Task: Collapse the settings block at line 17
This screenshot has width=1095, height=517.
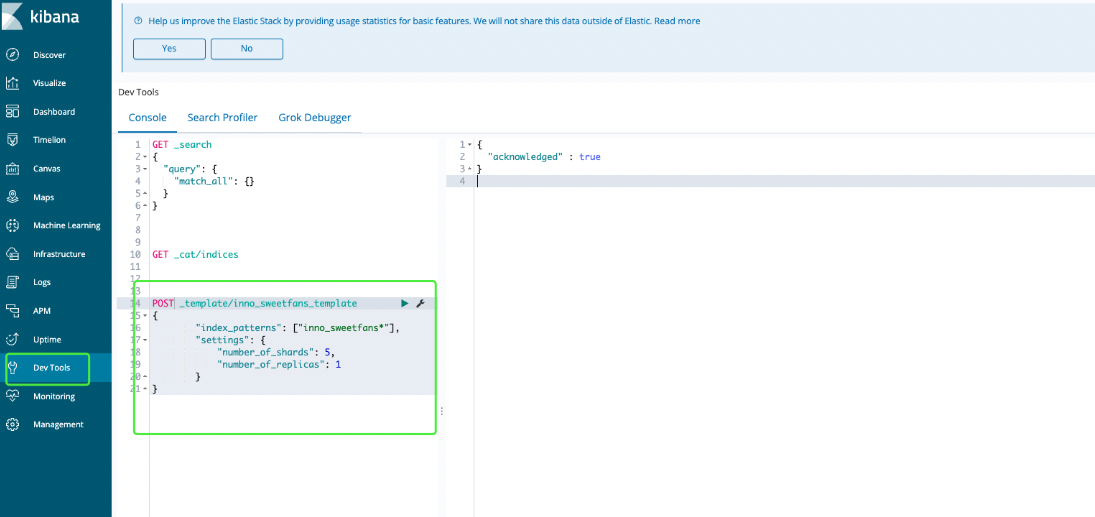Action: coord(146,340)
